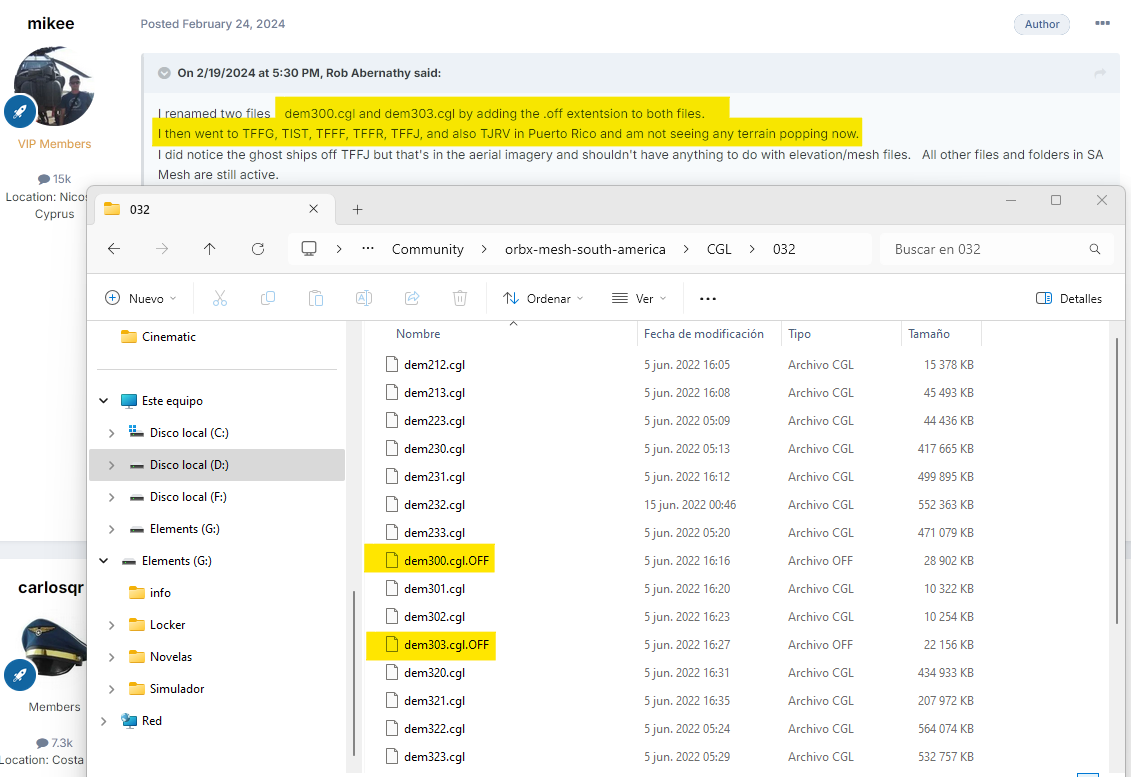This screenshot has width=1131, height=777.
Task: Click the Rename icon in toolbar
Action: 364,298
